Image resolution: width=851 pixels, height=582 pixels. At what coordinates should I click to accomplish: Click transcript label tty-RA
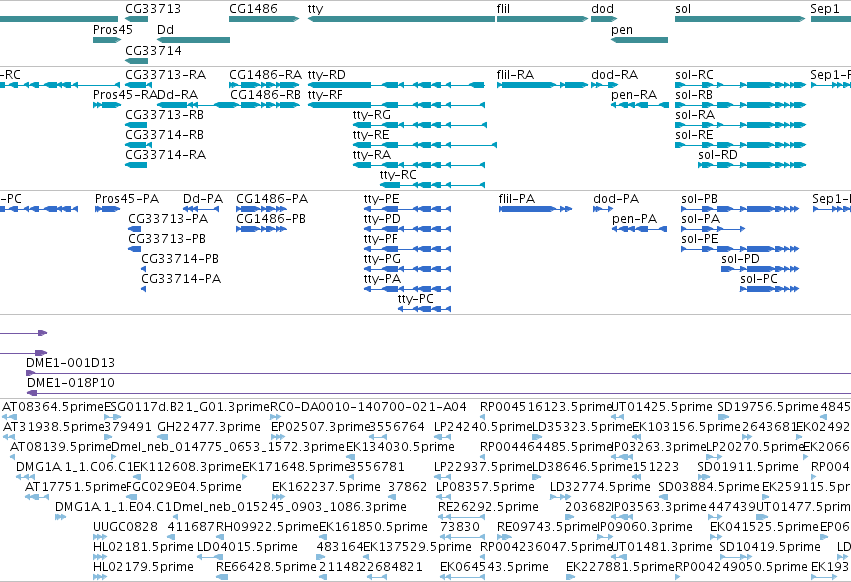click(372, 155)
